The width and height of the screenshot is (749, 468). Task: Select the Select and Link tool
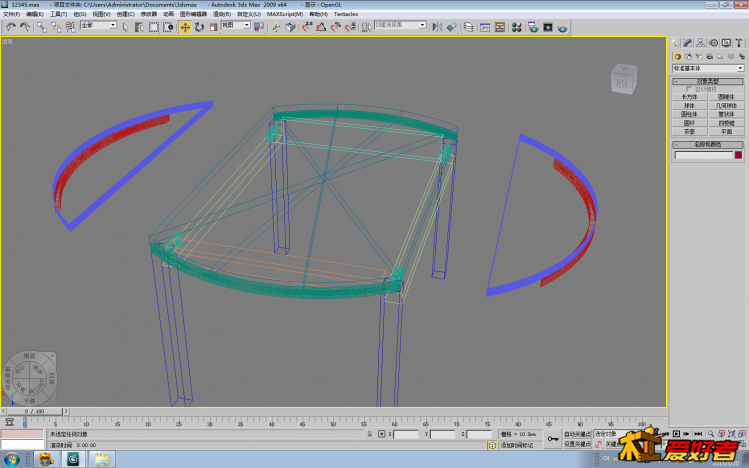[42, 27]
